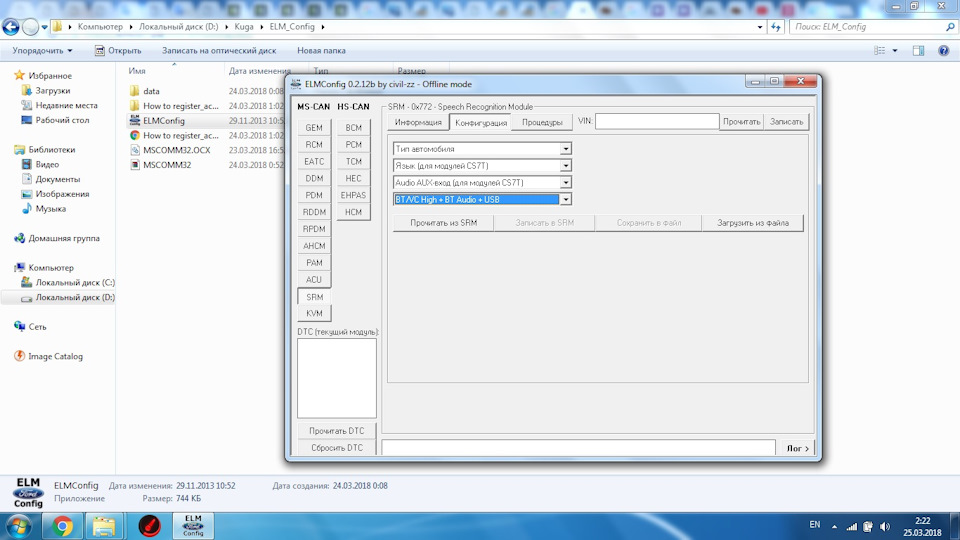Select the data folder
The height and width of the screenshot is (540, 960).
pyautogui.click(x=151, y=91)
